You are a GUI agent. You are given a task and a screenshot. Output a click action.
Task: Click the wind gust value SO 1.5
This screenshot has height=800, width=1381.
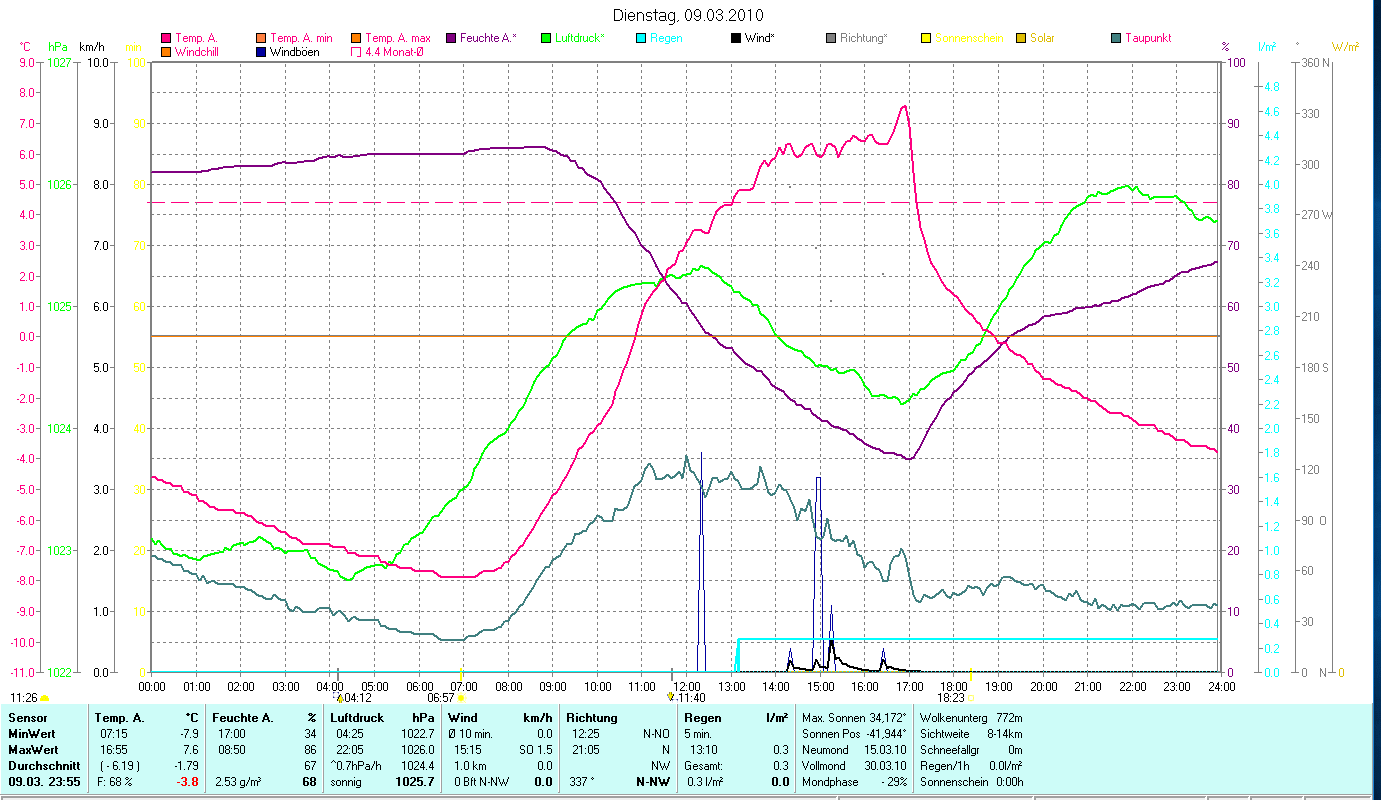pyautogui.click(x=534, y=750)
